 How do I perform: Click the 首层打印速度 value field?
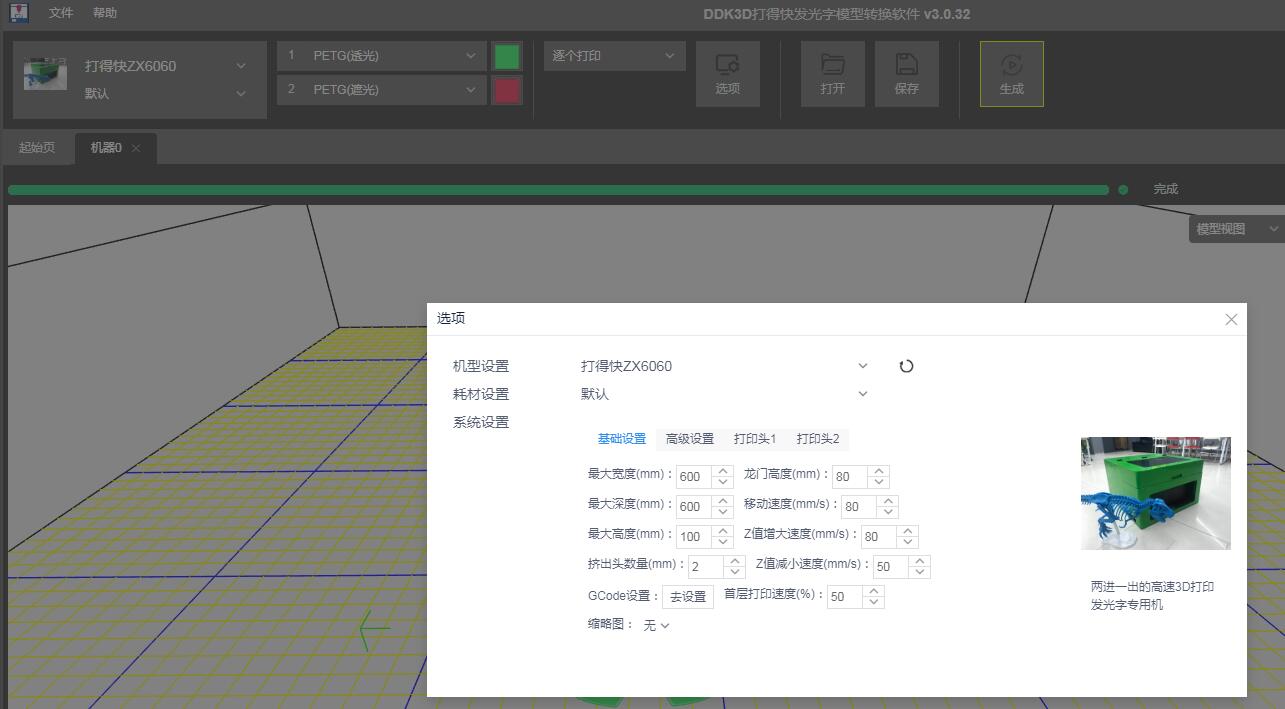(844, 597)
